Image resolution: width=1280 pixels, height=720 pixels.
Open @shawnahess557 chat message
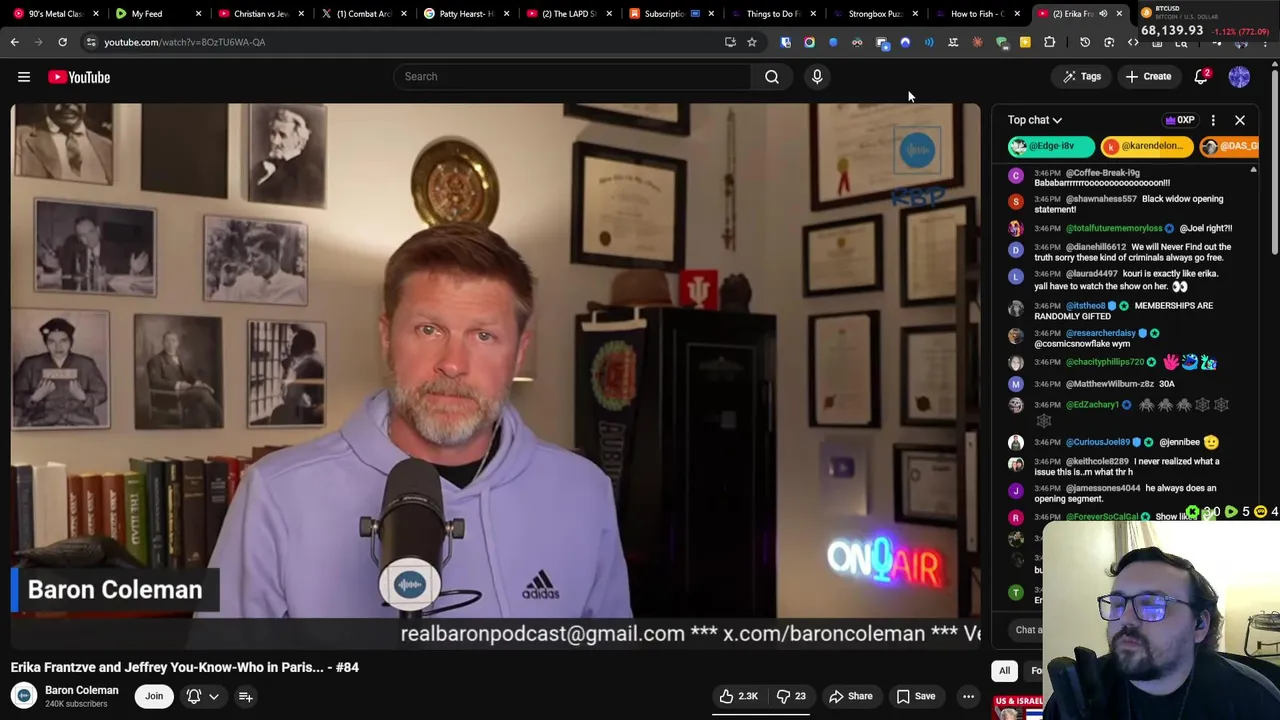click(x=1130, y=204)
